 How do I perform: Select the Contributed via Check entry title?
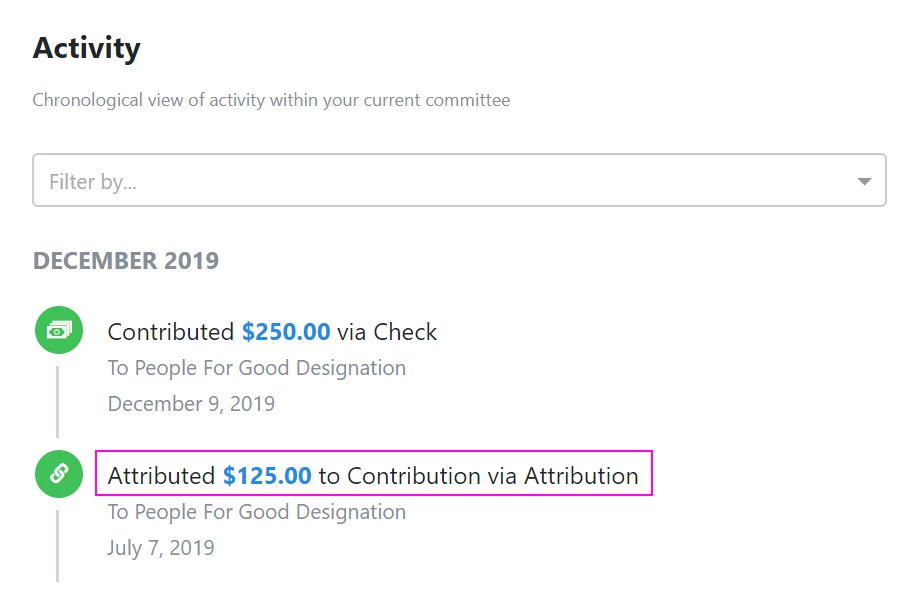click(x=272, y=332)
